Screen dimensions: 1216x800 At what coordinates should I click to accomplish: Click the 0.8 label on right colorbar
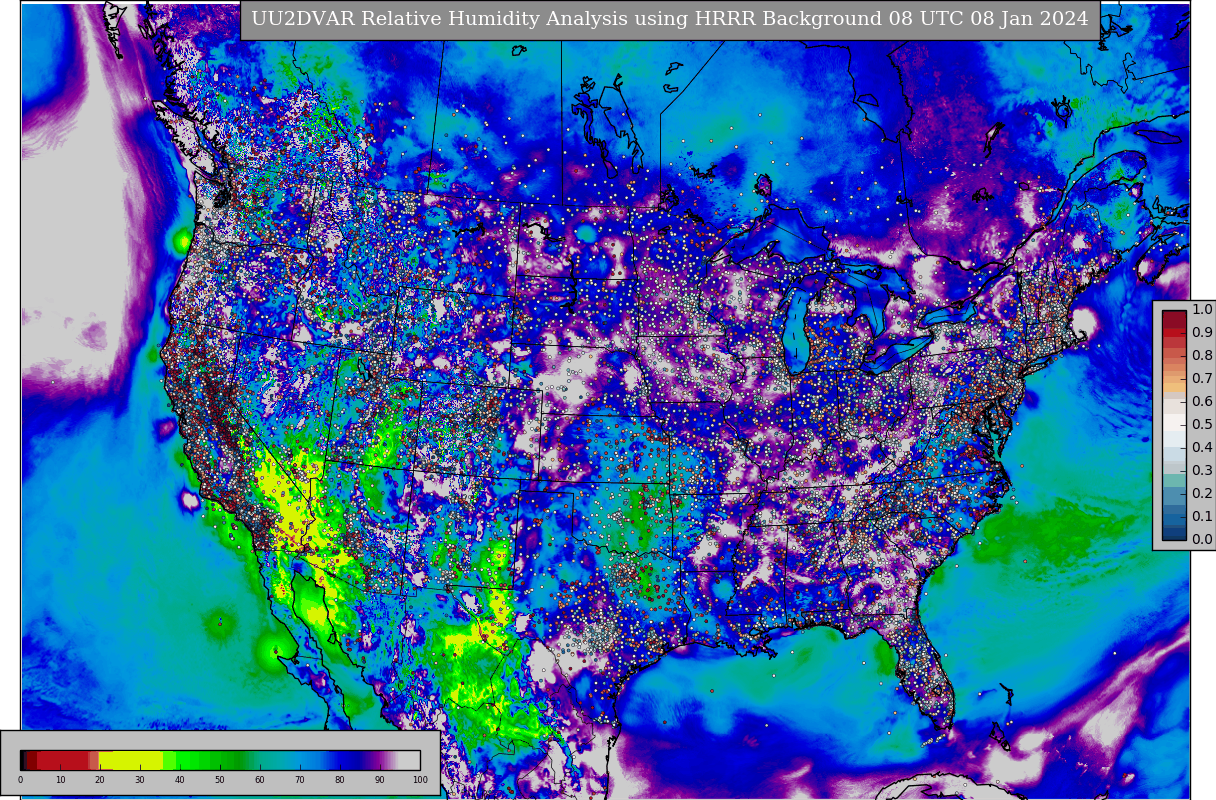click(1202, 356)
